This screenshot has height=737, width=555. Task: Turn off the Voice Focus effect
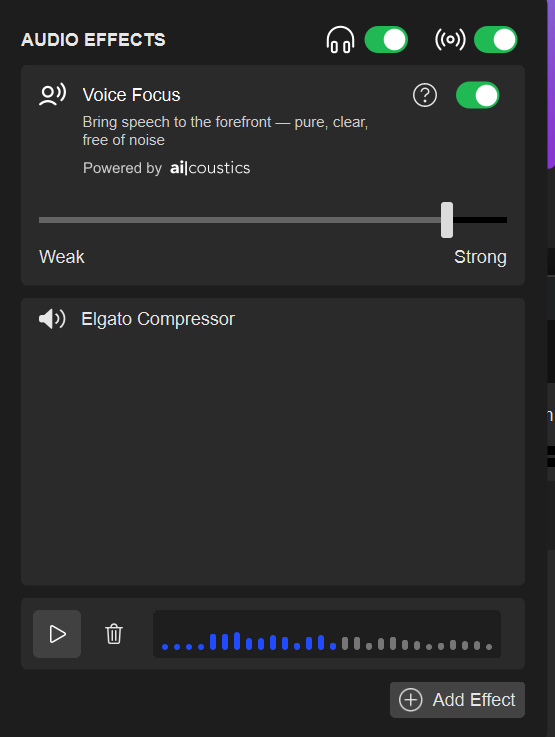477,95
